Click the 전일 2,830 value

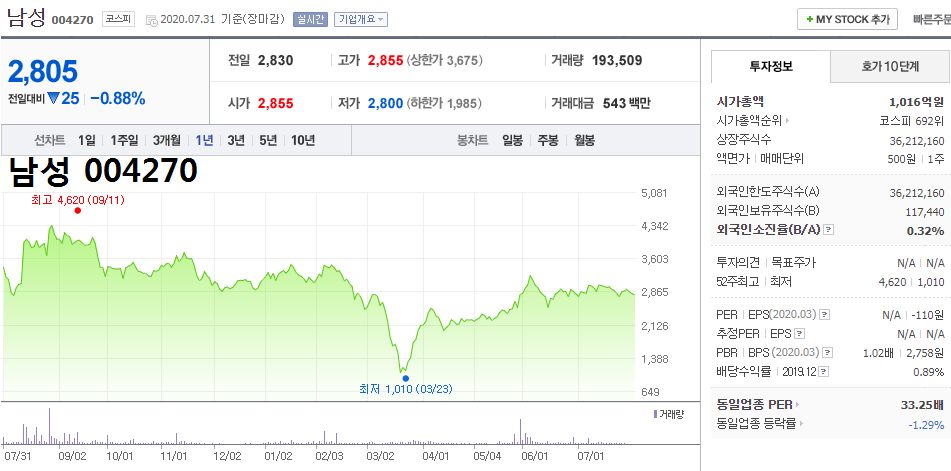275,61
